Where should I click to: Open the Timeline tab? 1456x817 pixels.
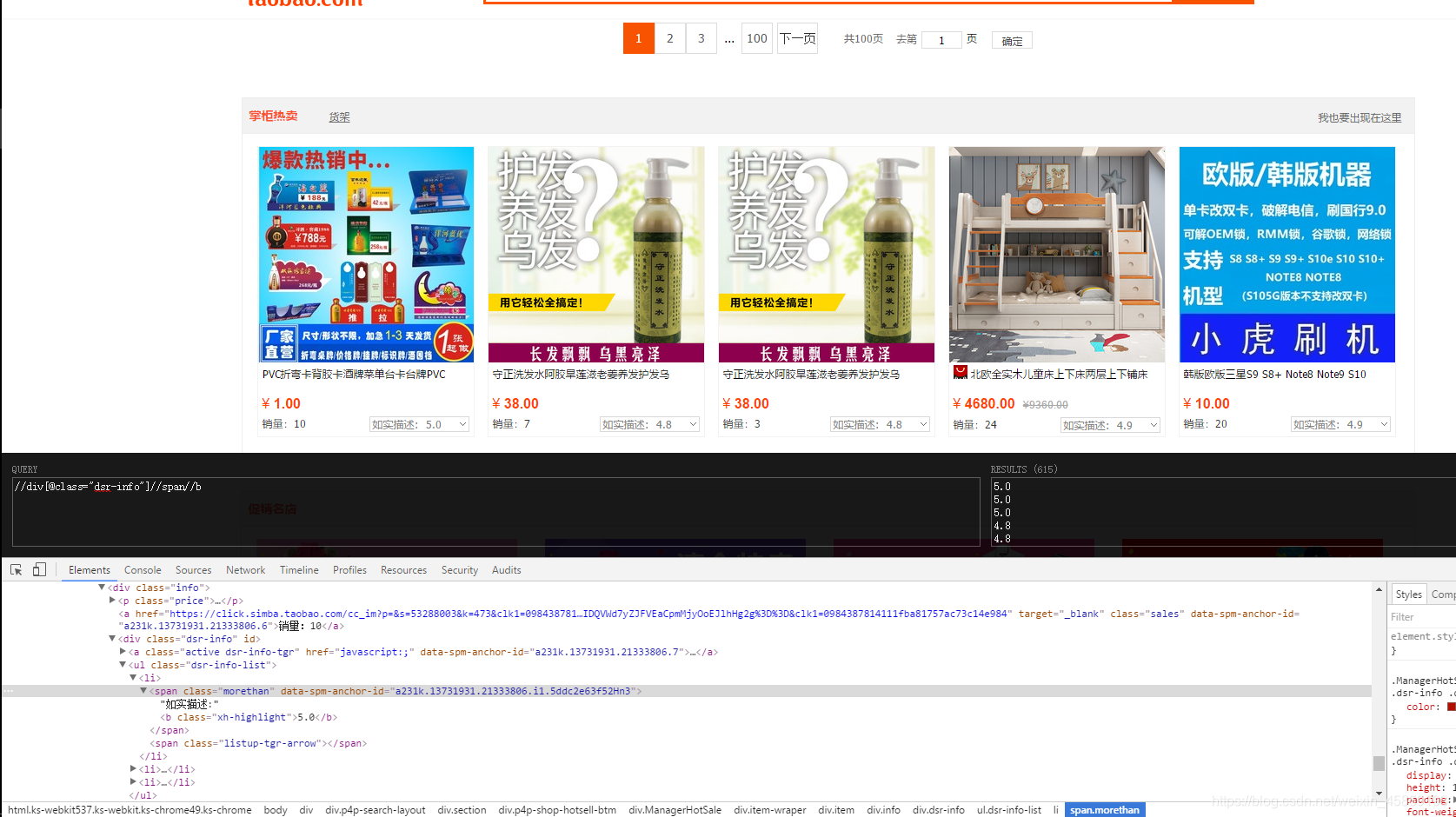tap(299, 570)
